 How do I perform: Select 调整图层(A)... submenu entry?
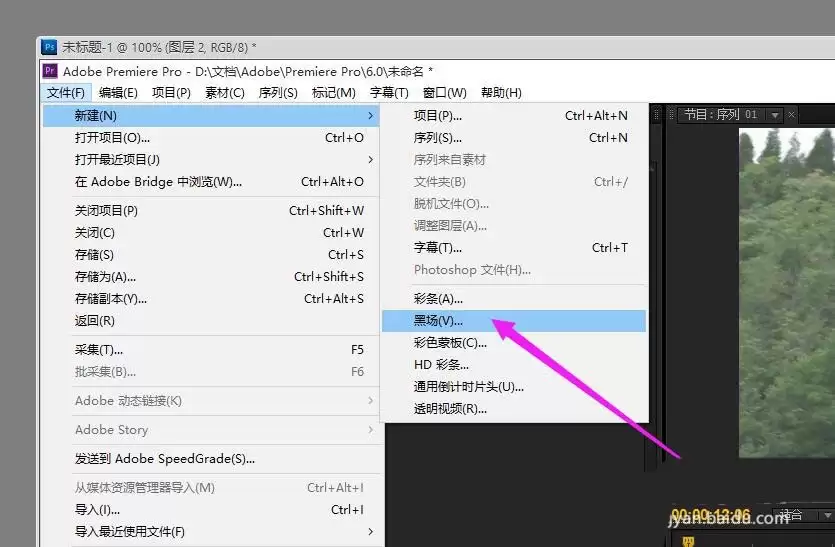pos(514,226)
